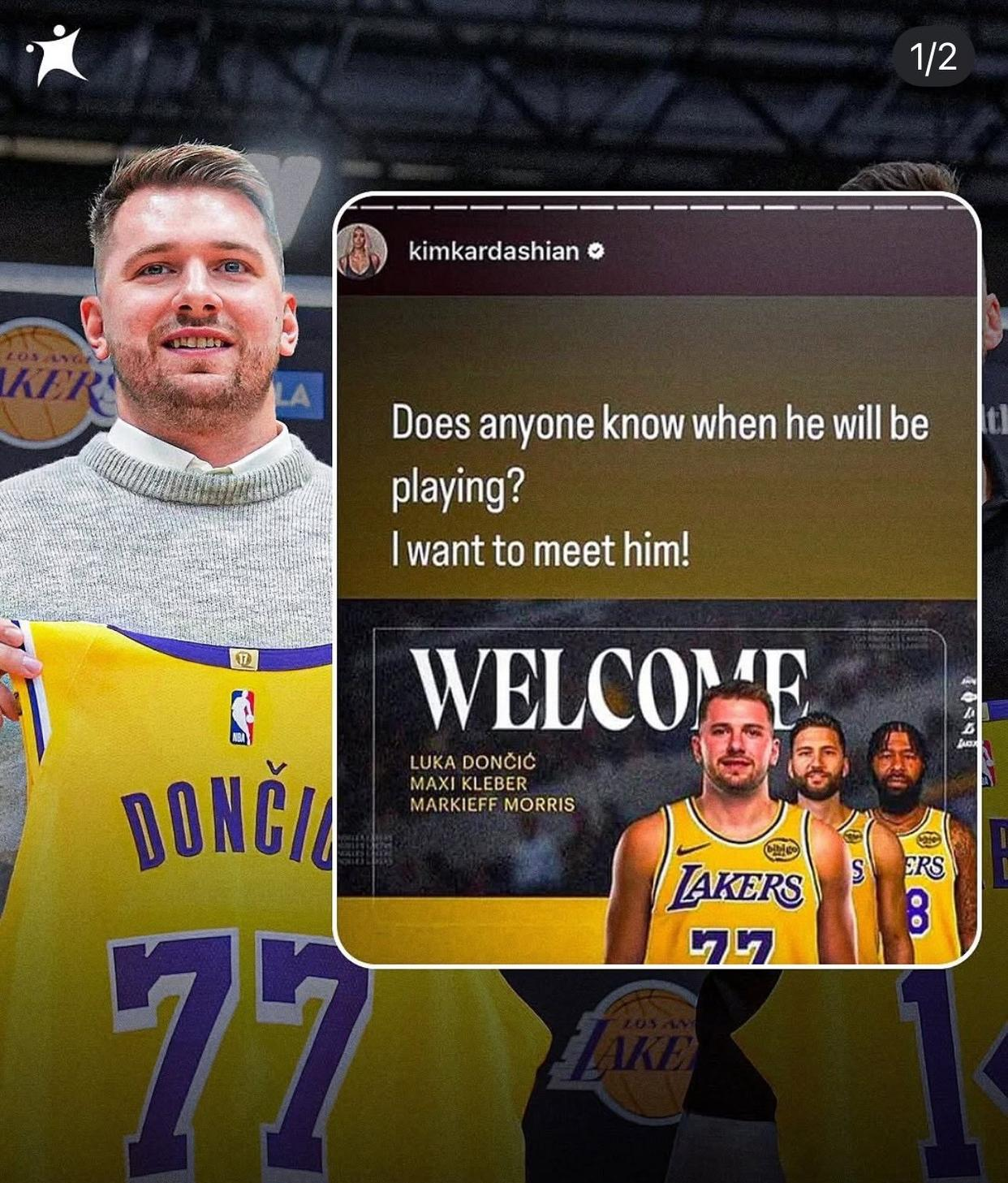This screenshot has width=1008, height=1183.
Task: Tap the NBA logo on the yellow jersey
Action: coord(242,717)
